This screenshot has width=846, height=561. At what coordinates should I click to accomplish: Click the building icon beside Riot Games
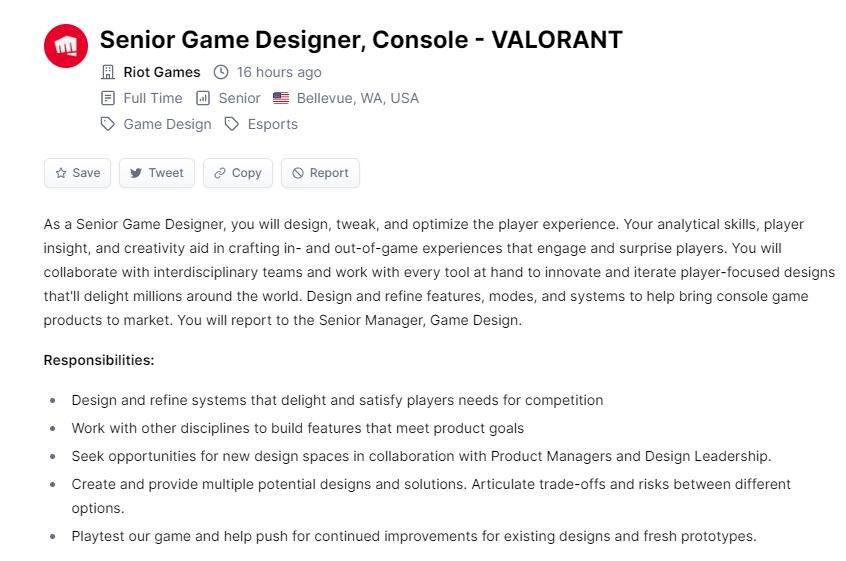(x=108, y=72)
